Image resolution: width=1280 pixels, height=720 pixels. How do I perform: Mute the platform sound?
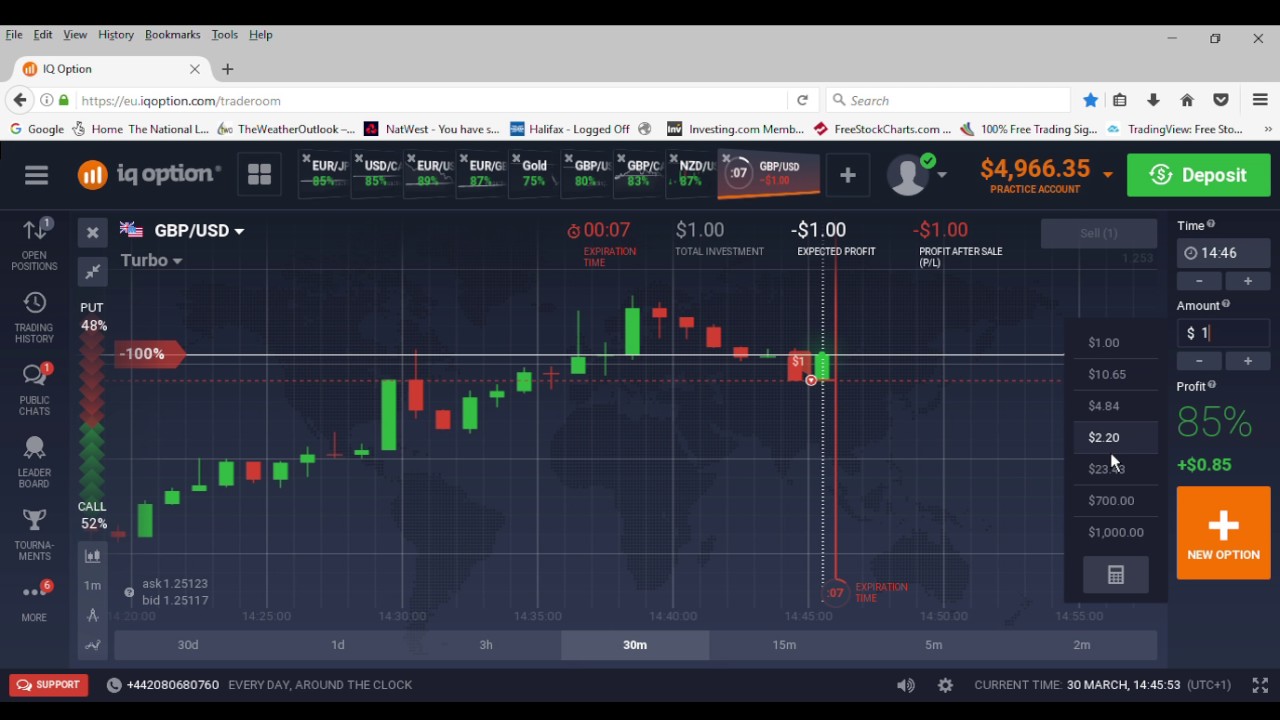tap(905, 685)
